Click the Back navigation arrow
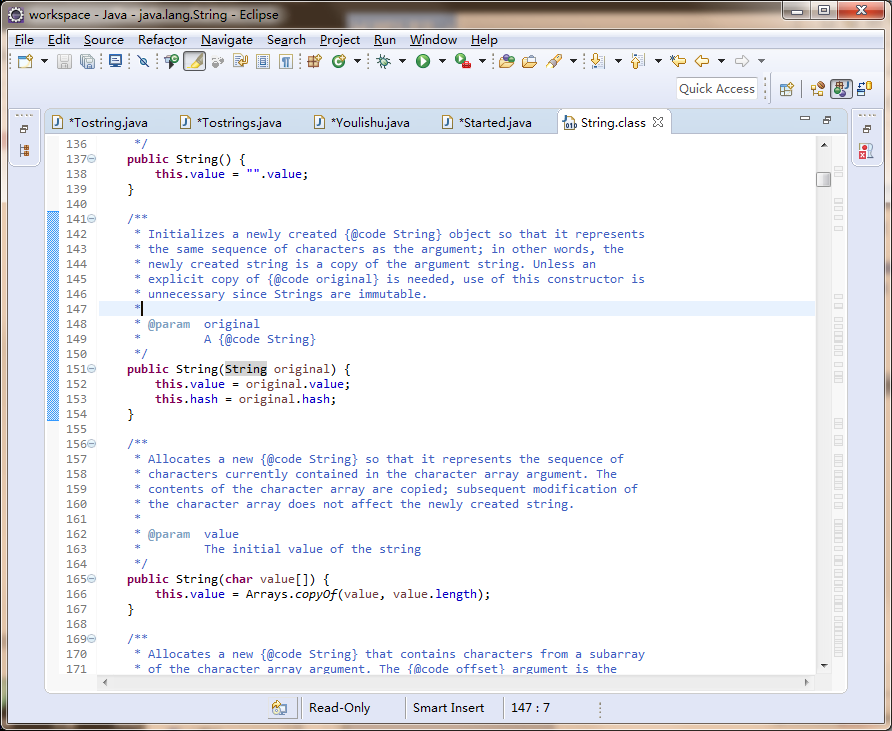Image resolution: width=892 pixels, height=731 pixels. (702, 61)
